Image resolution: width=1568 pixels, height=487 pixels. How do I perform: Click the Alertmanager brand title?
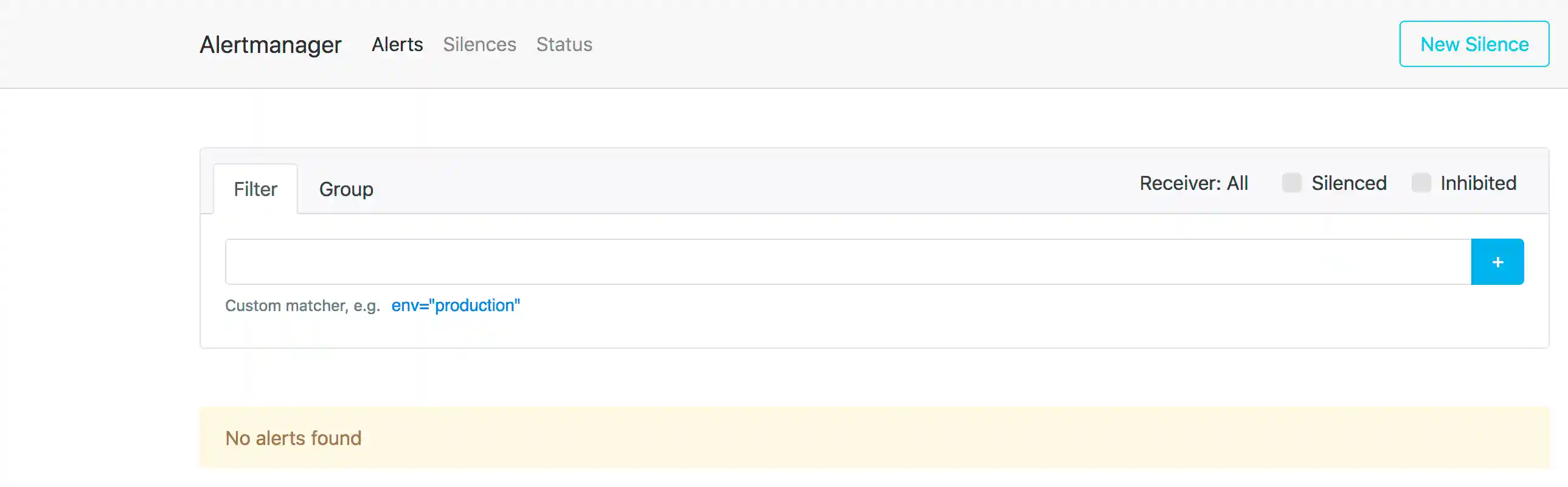point(270,44)
